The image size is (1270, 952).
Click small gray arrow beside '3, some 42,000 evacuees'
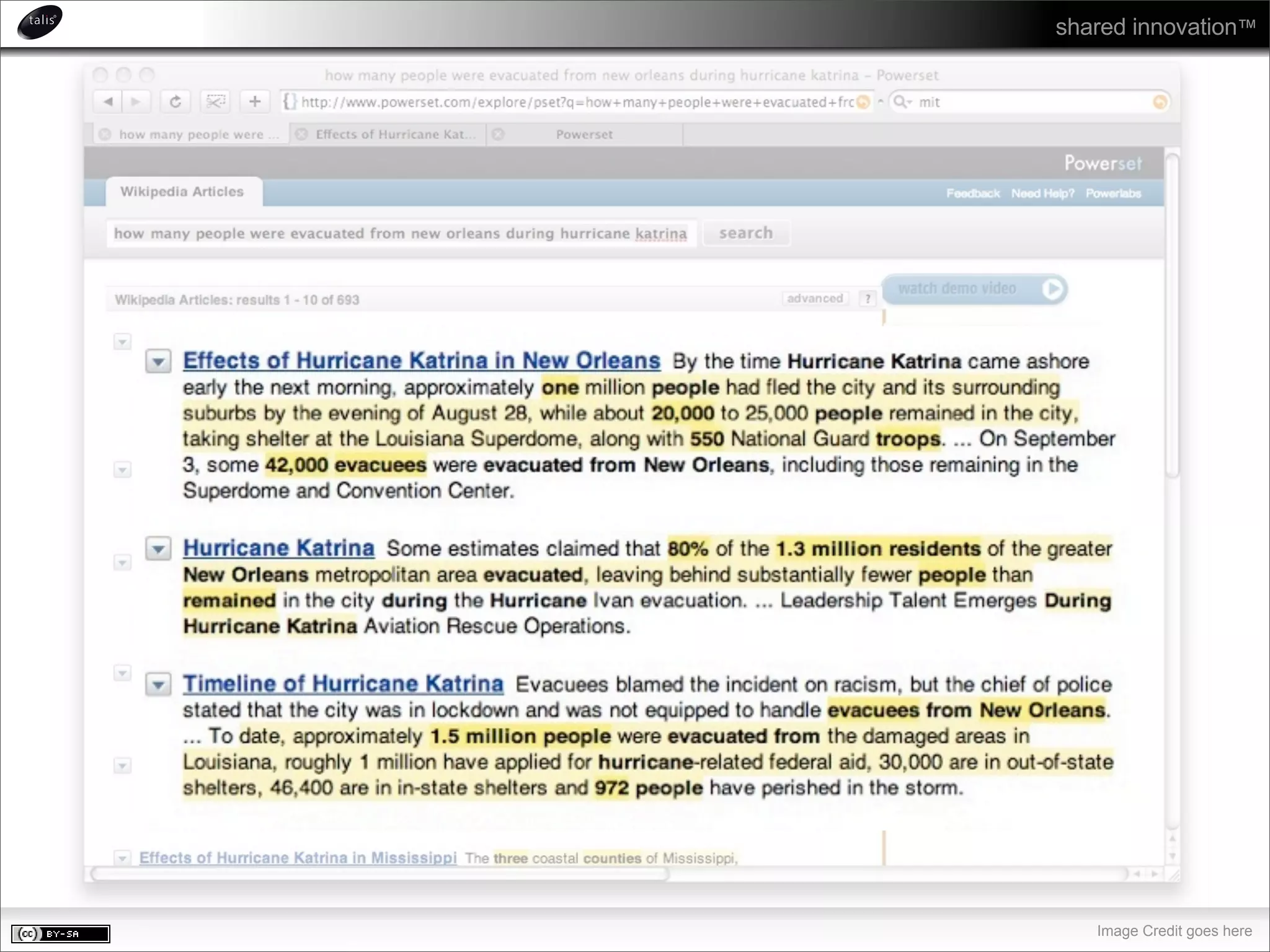(122, 470)
